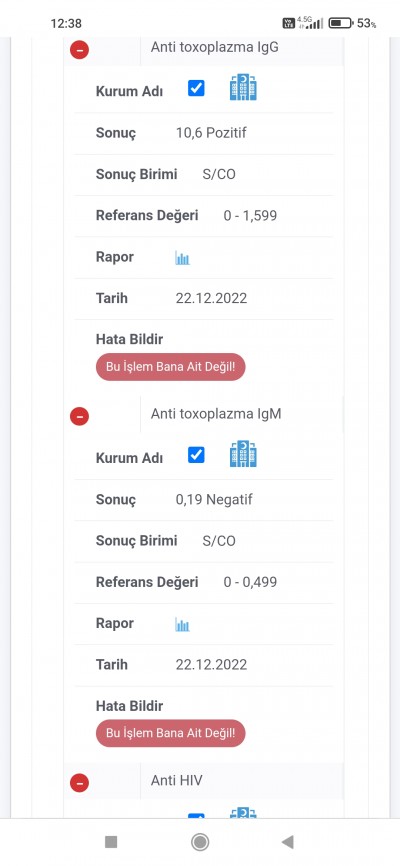Open hospital building icon under Anti HIV
The width and height of the screenshot is (400, 866).
243,813
